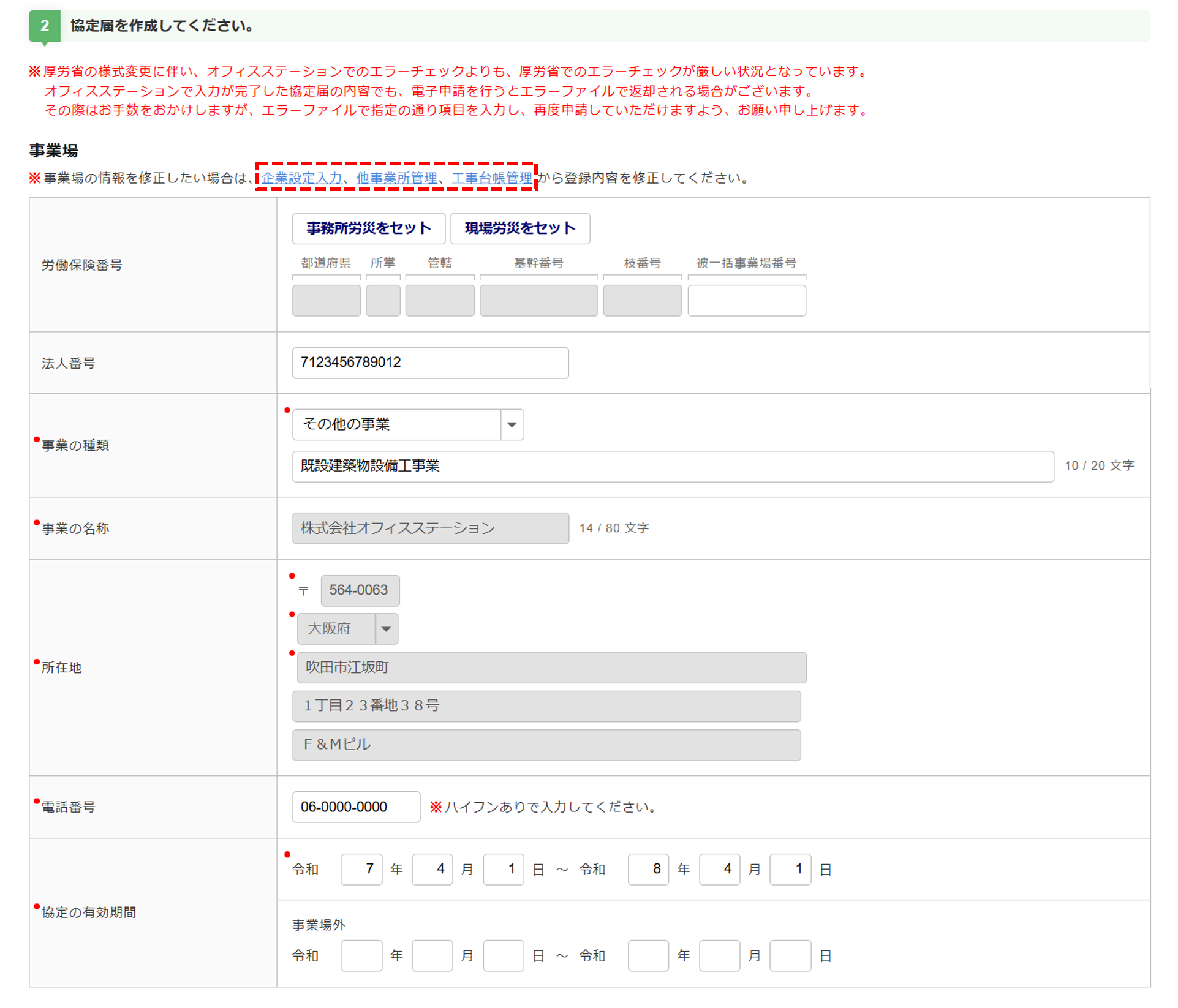Open the 企業設定入力 link

301,178
